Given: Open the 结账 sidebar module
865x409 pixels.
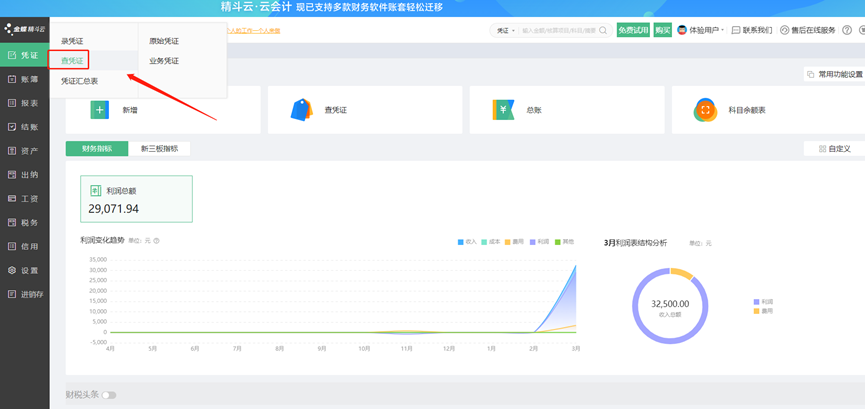Looking at the screenshot, I should (x=24, y=127).
